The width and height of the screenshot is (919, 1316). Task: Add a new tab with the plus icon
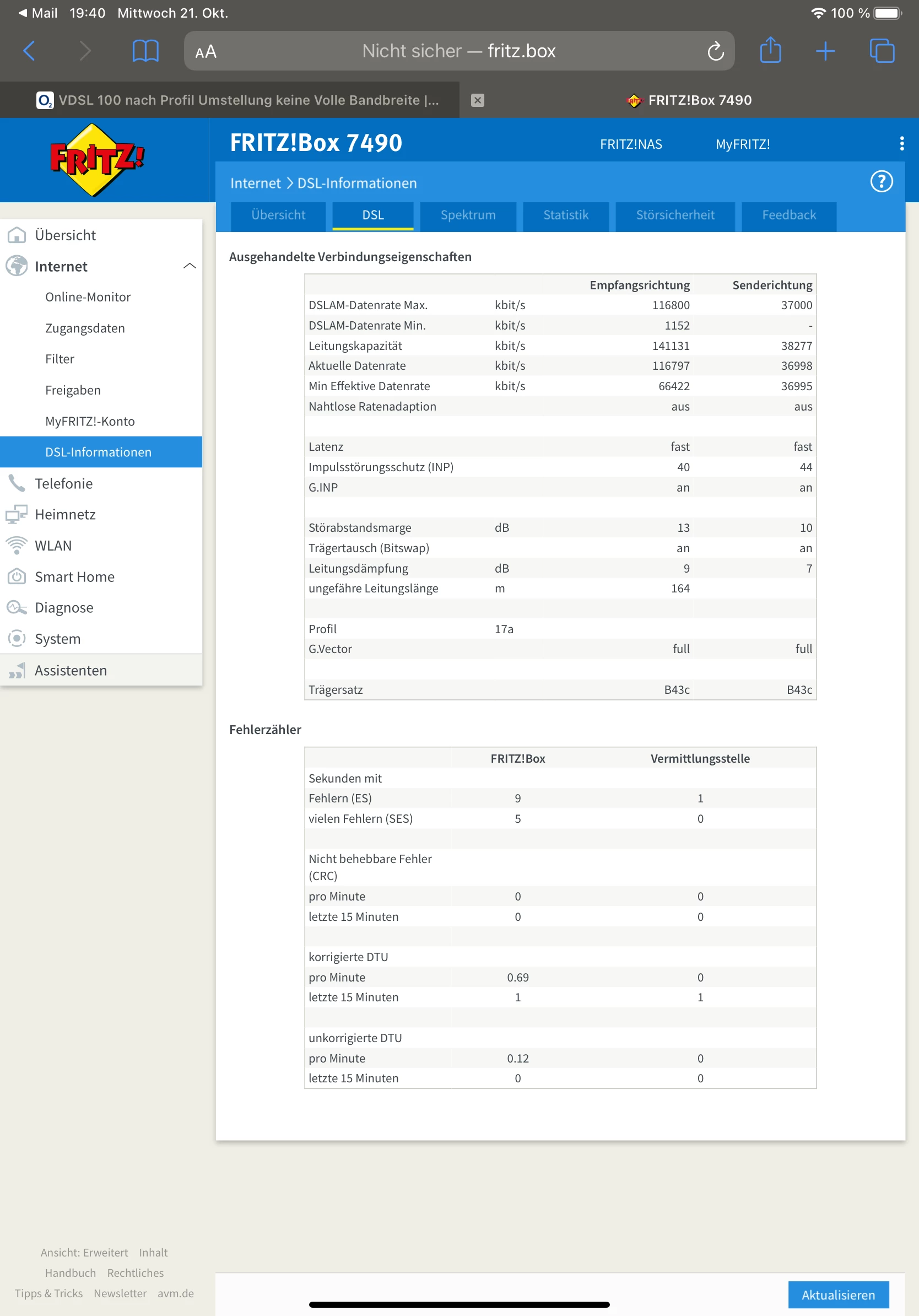825,51
